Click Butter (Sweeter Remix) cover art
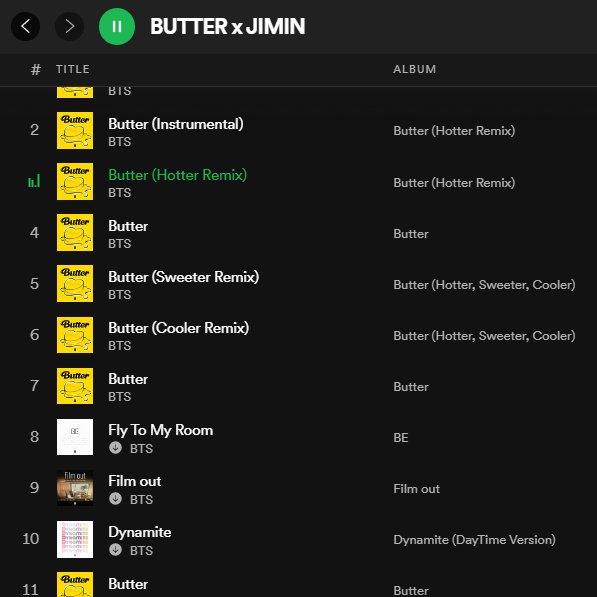The height and width of the screenshot is (597, 597). [x=75, y=283]
